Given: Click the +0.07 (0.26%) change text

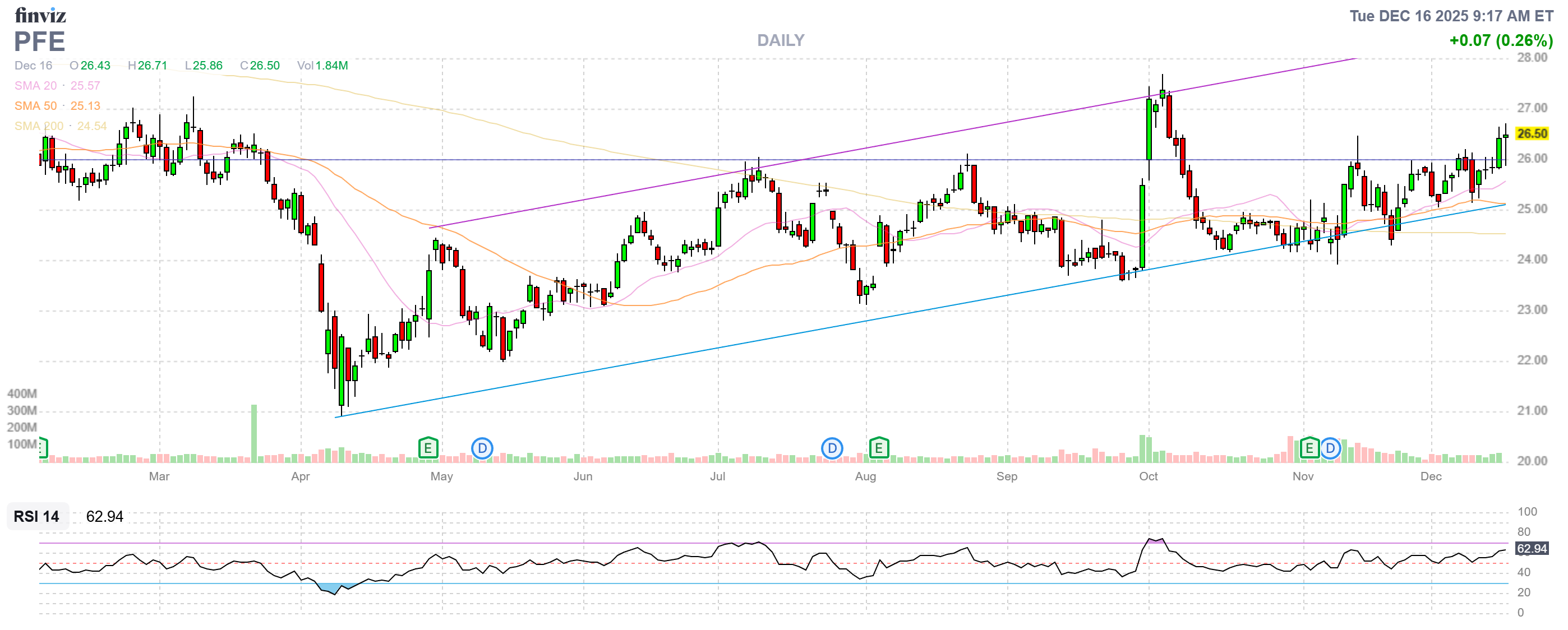Looking at the screenshot, I should 1501,41.
